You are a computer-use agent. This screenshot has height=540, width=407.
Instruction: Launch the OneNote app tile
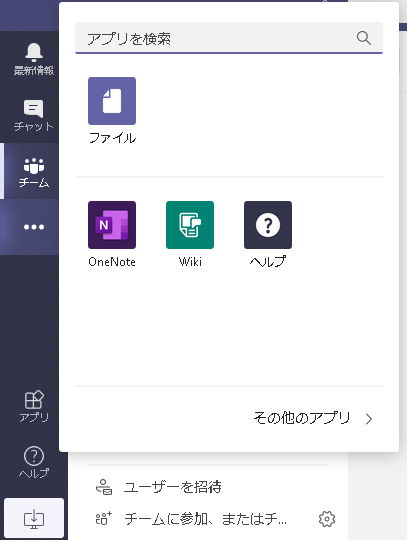click(112, 235)
